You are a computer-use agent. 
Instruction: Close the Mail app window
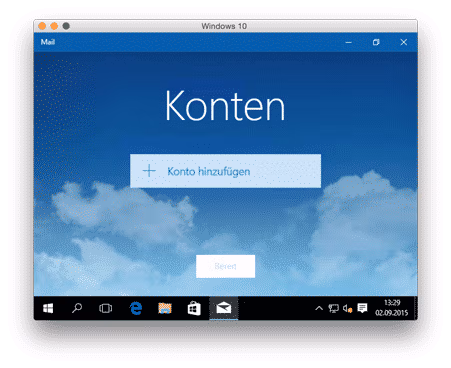point(404,42)
